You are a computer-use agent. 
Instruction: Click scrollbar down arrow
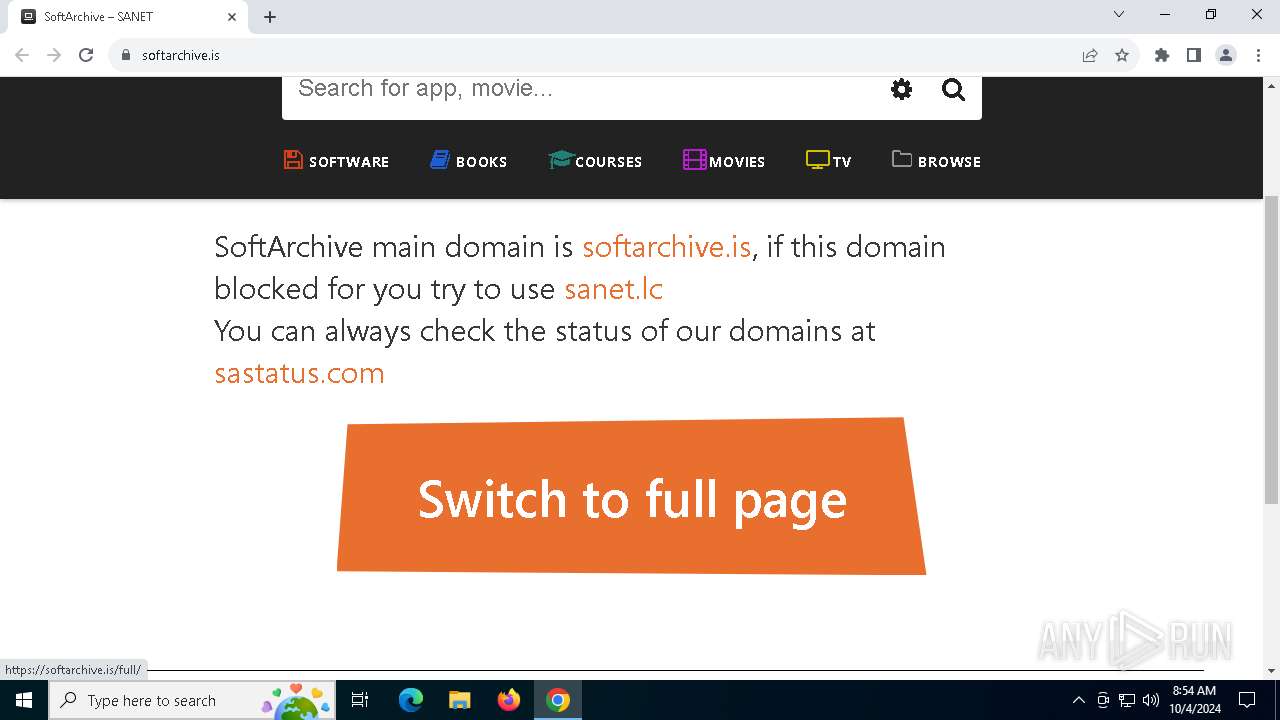[x=1272, y=671]
